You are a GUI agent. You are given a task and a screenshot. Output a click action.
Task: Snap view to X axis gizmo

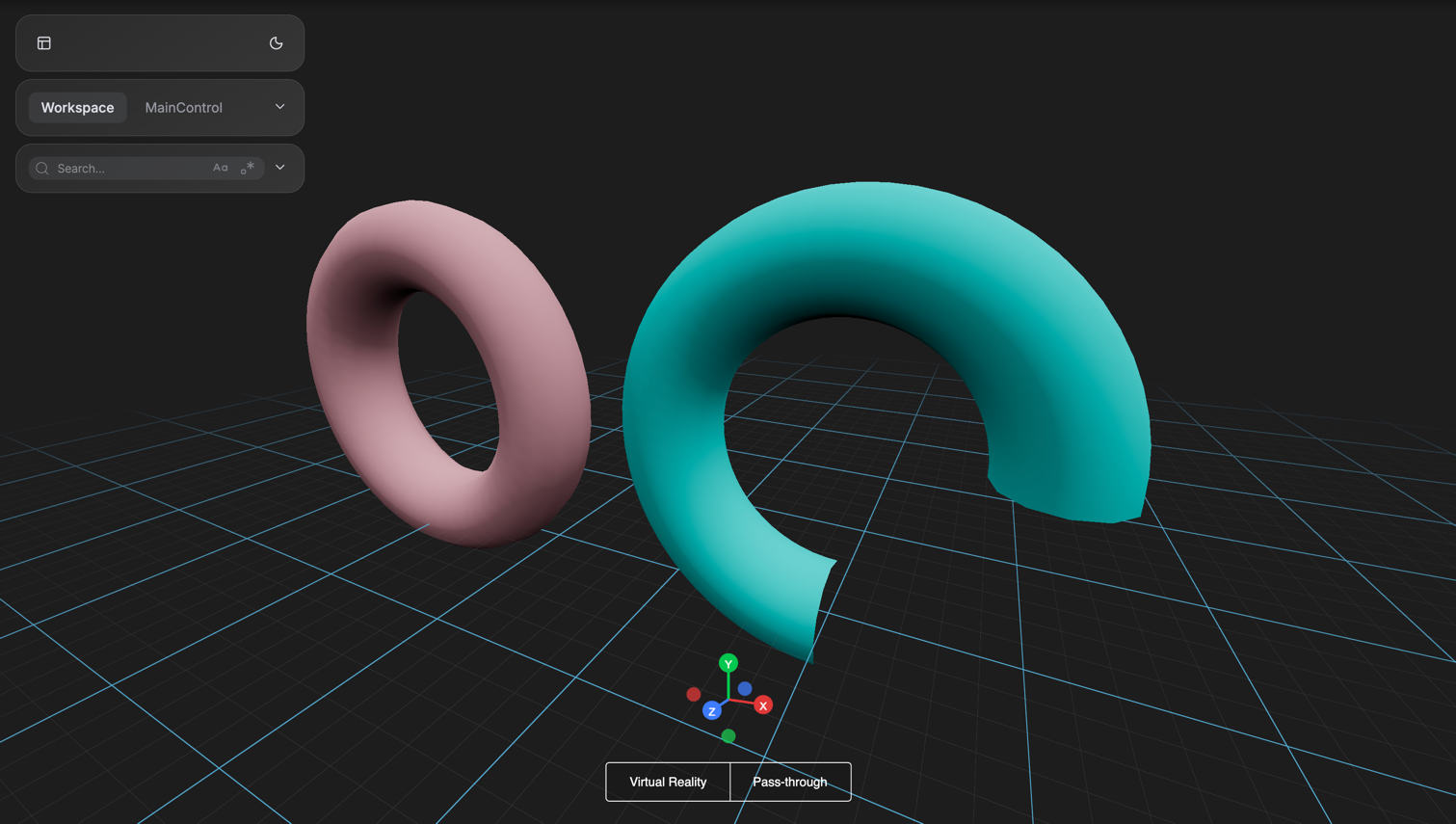(x=763, y=705)
